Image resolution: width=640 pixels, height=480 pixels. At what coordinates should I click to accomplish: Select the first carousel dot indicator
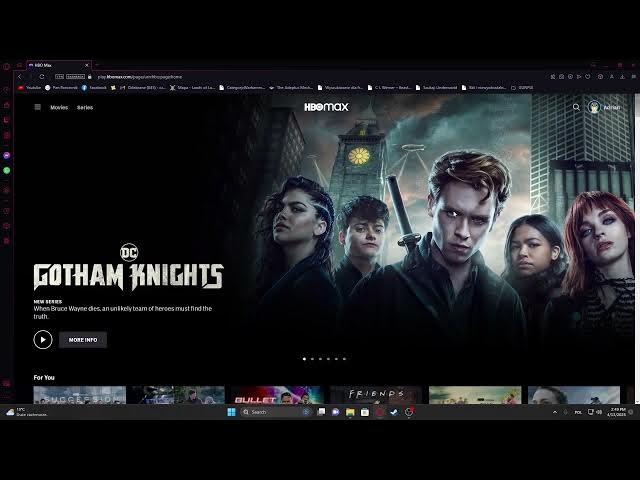click(x=304, y=358)
